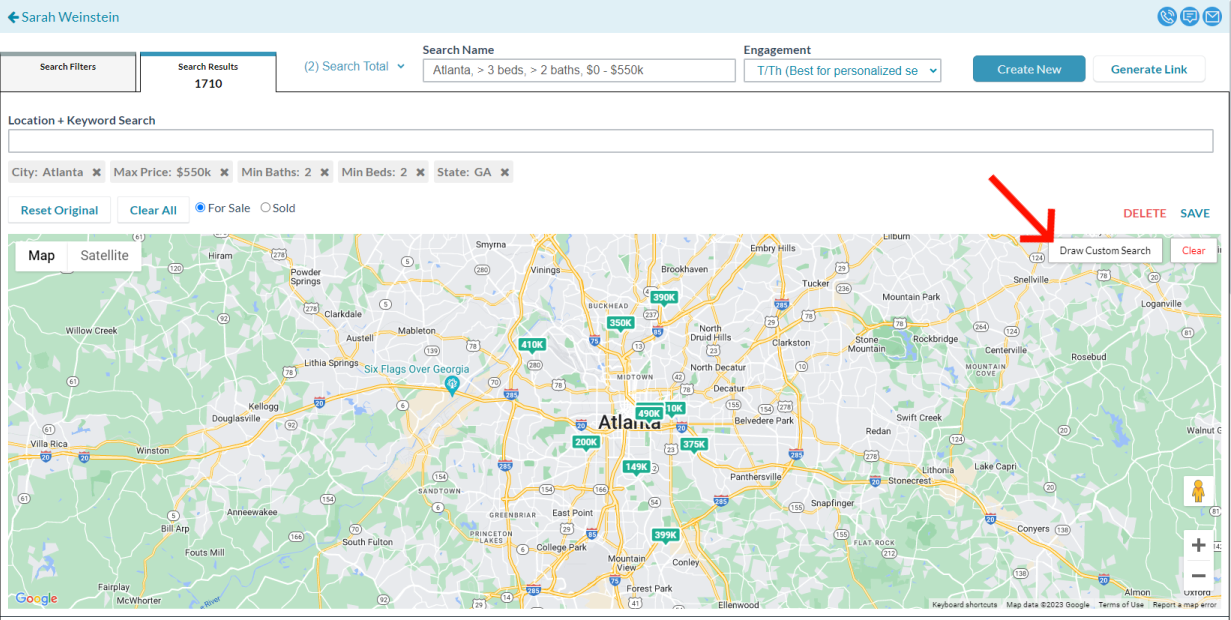The image size is (1231, 620).
Task: Zoom out using the map minus icon
Action: 1198,574
